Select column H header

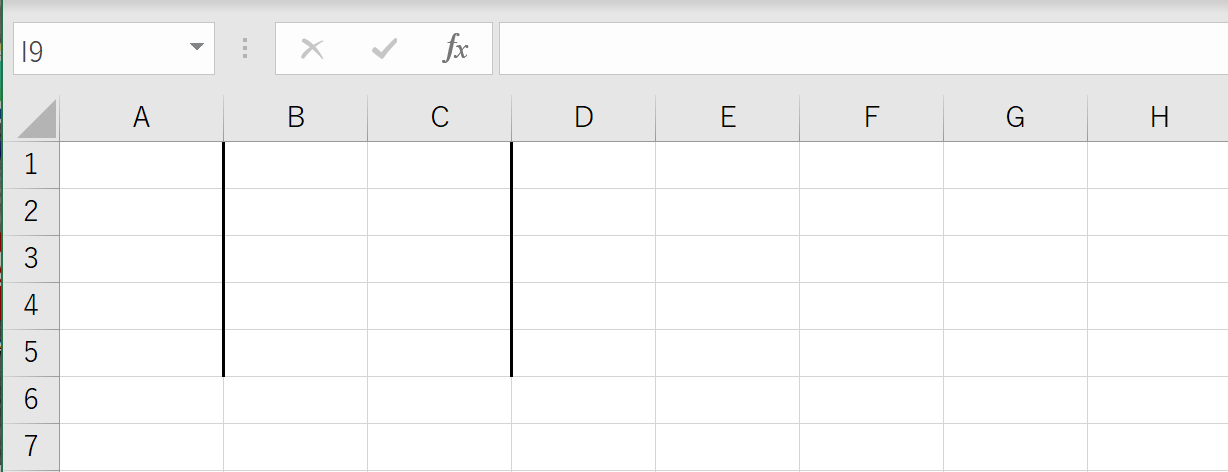click(x=1158, y=118)
